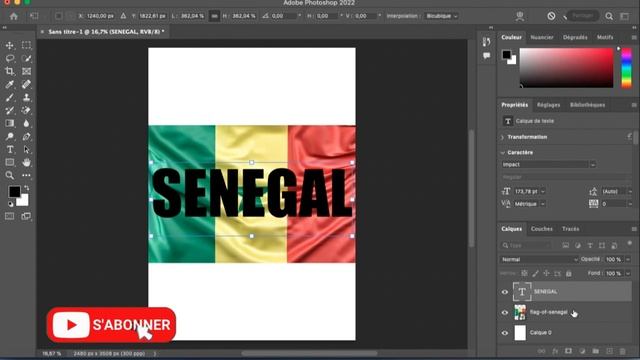Switch to the Dégradés tab

point(575,37)
